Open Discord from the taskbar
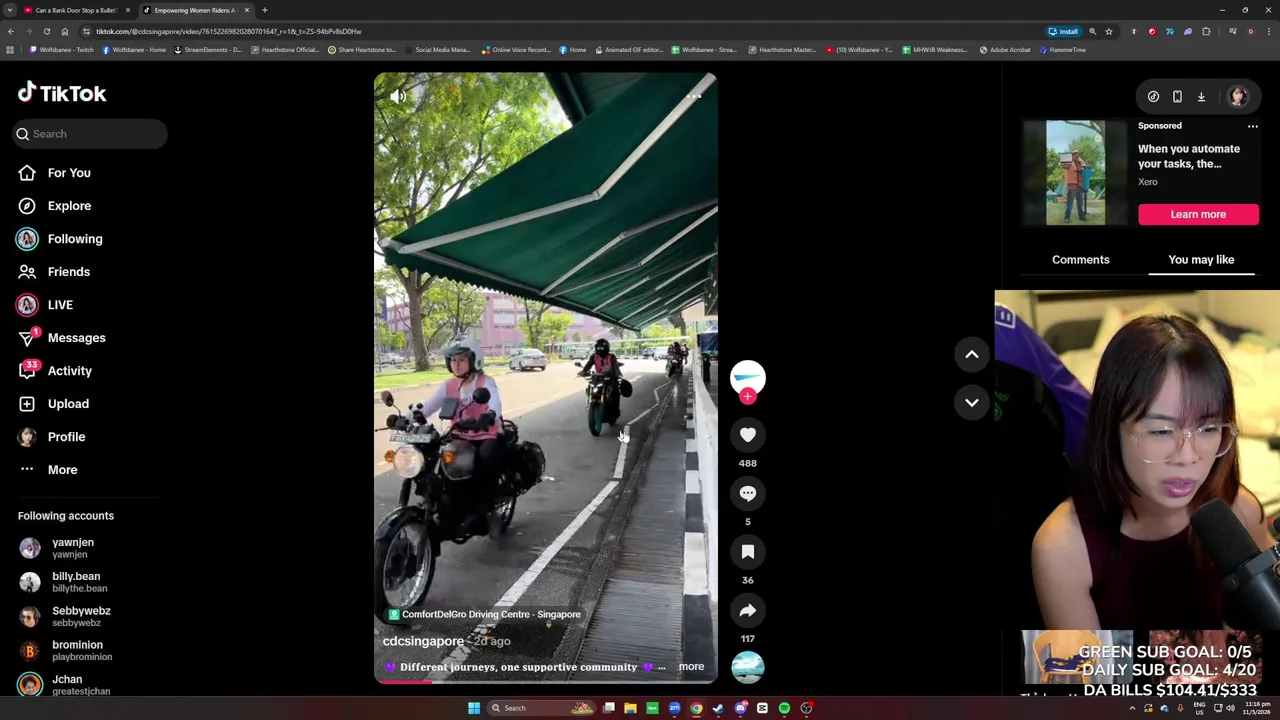Viewport: 1280px width, 720px height. [740, 708]
